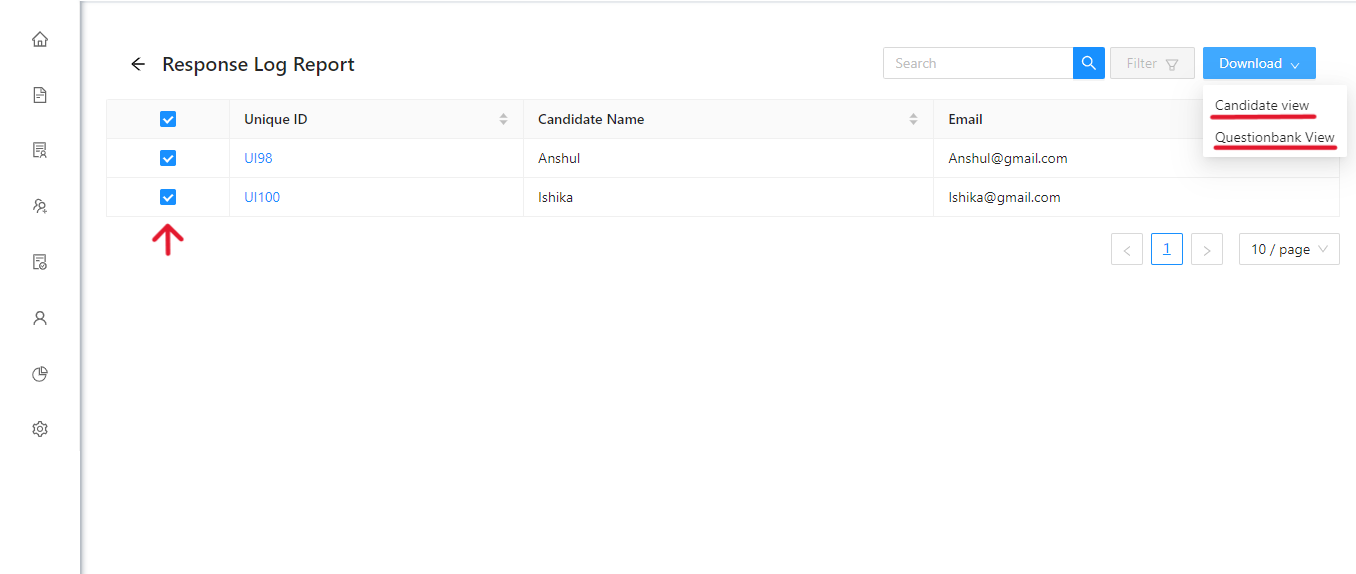The image size is (1356, 574).
Task: Open the 10 / page size dropdown
Action: pyautogui.click(x=1288, y=249)
